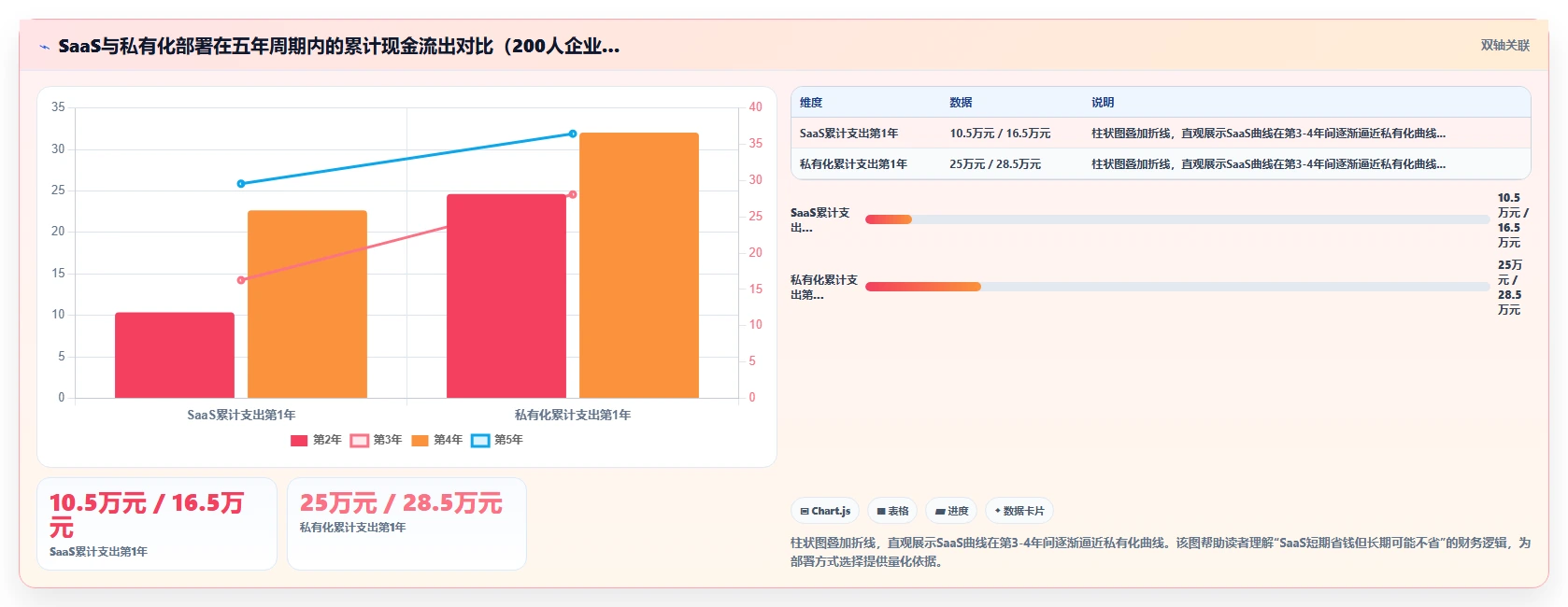
Task: Click table value 25万元 / 28.5万元
Action: pos(995,164)
